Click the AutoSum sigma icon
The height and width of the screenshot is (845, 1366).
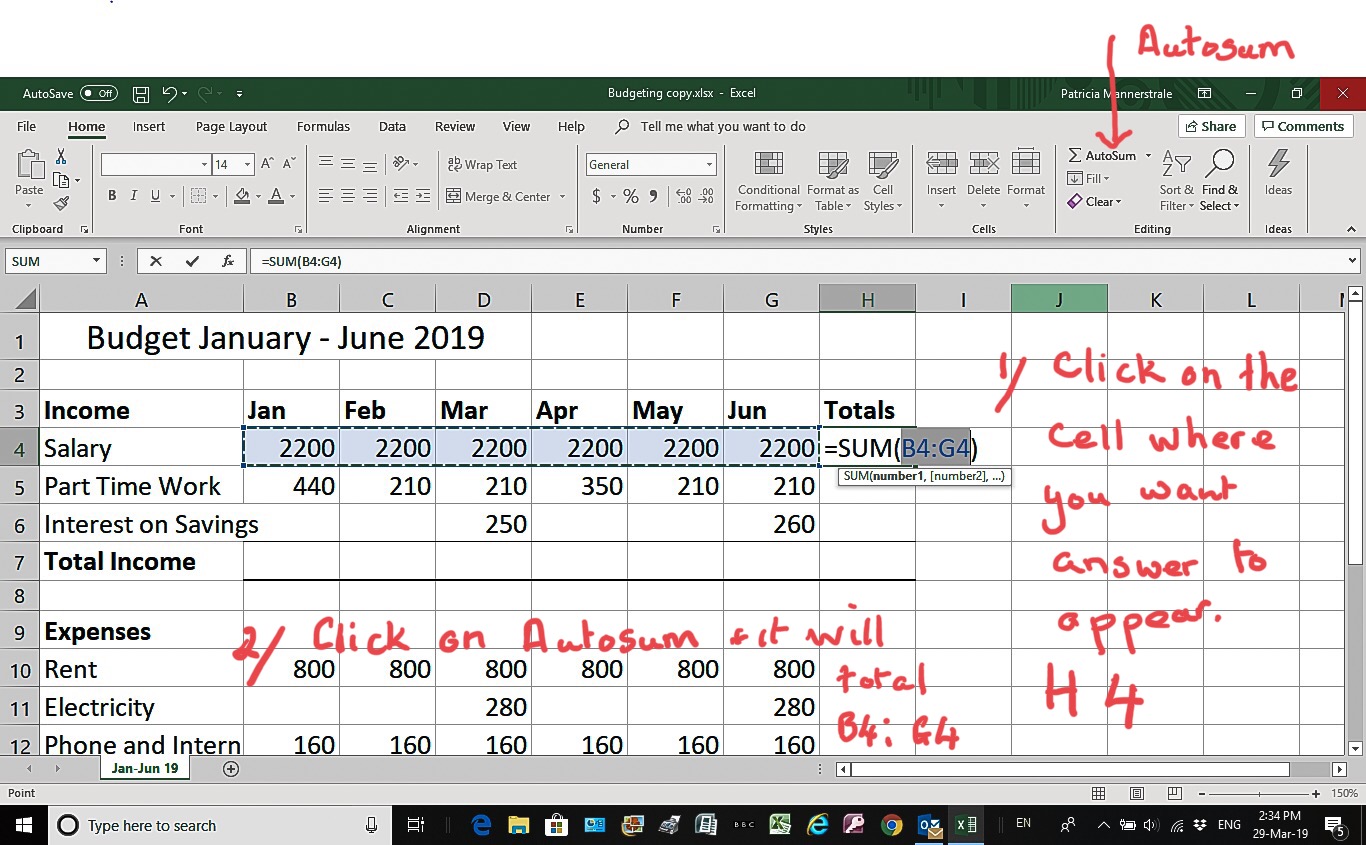point(1075,155)
